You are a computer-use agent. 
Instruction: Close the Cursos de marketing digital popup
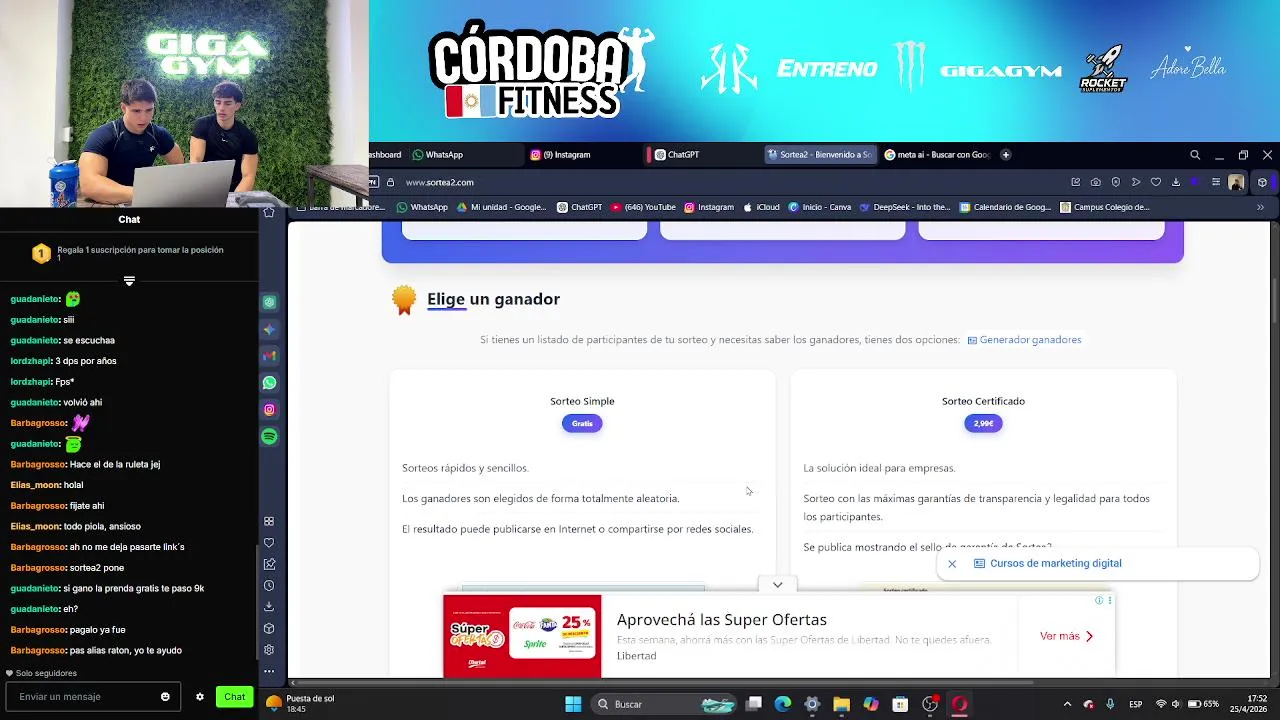952,564
